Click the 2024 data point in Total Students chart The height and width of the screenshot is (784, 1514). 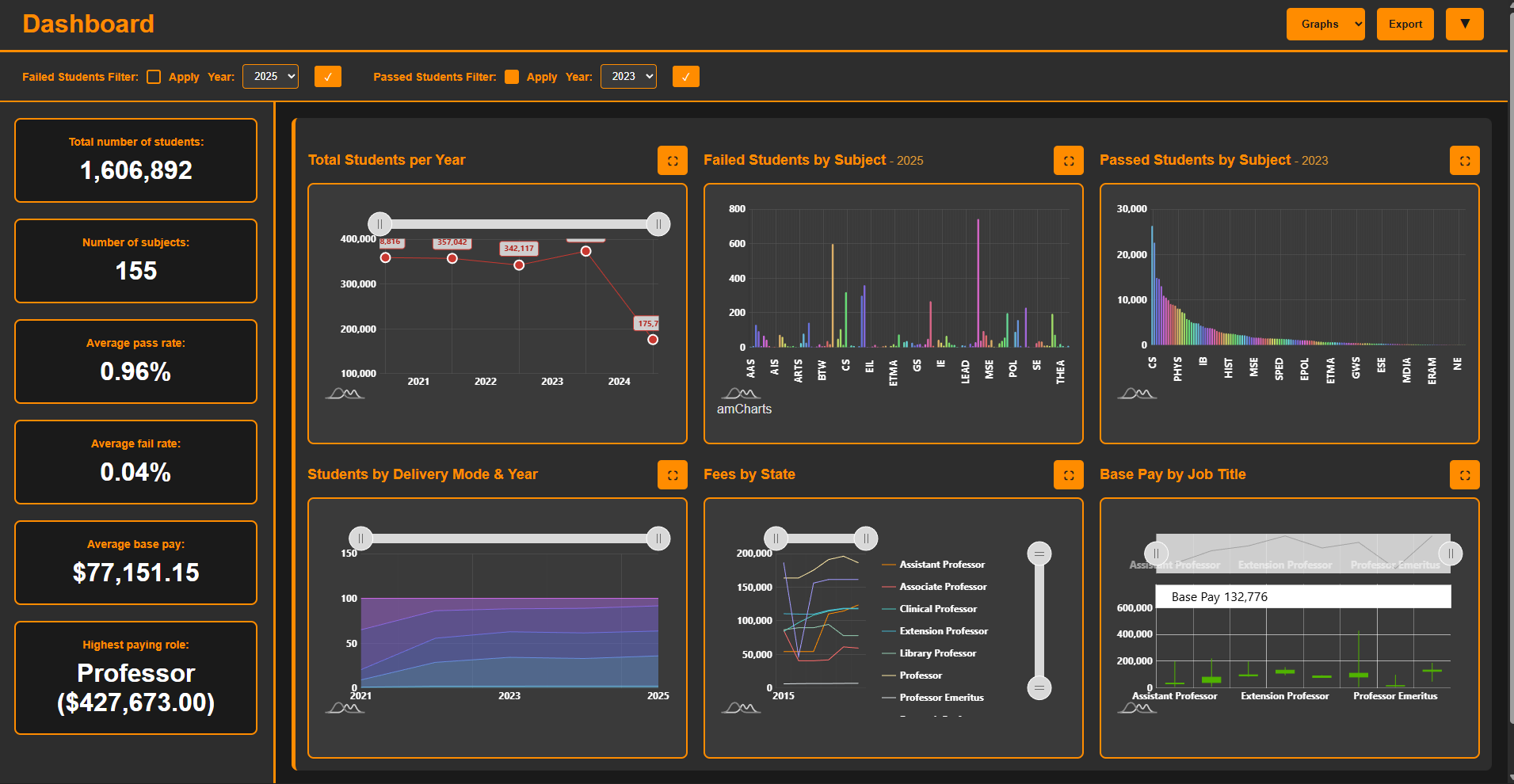(x=585, y=251)
